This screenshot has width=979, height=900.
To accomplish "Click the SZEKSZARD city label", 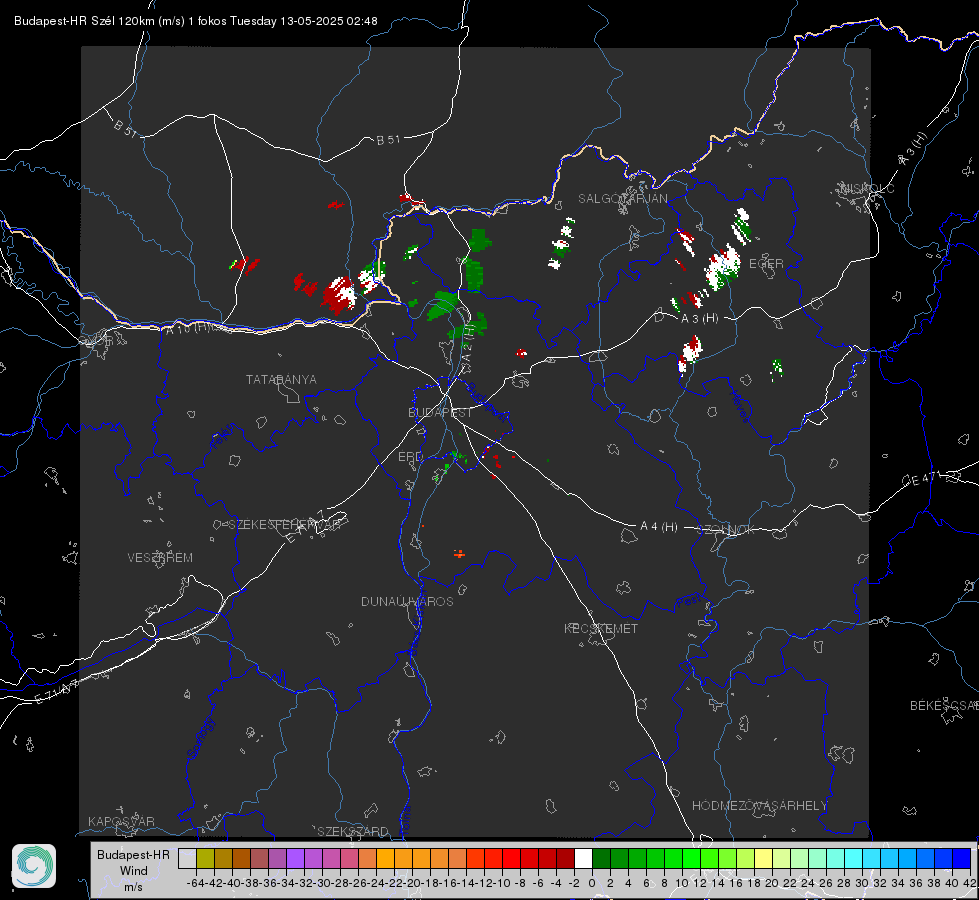I will coord(353,831).
